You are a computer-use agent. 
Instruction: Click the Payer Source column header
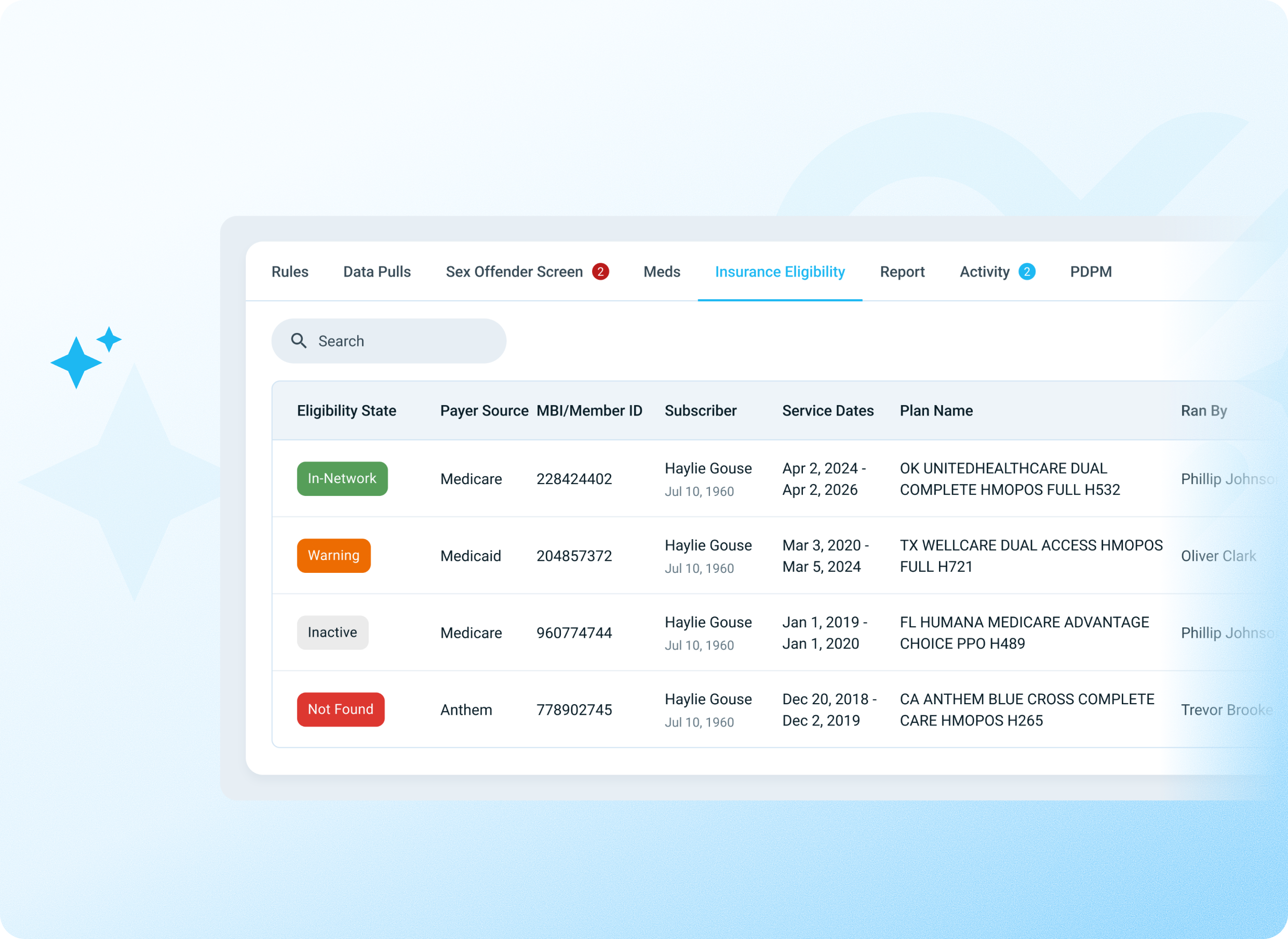point(484,410)
